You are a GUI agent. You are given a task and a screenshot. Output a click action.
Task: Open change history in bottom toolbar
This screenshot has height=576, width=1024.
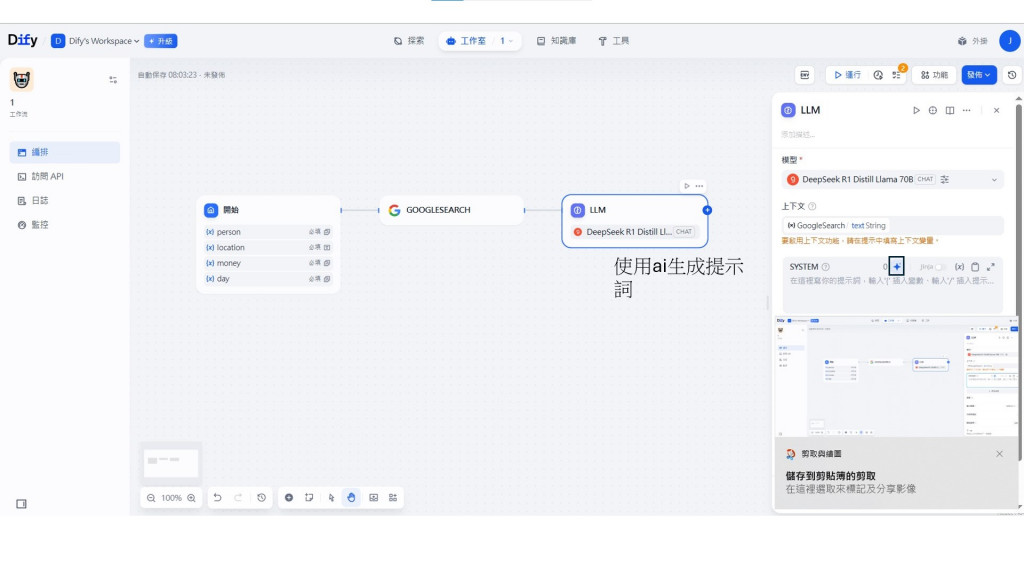261,498
